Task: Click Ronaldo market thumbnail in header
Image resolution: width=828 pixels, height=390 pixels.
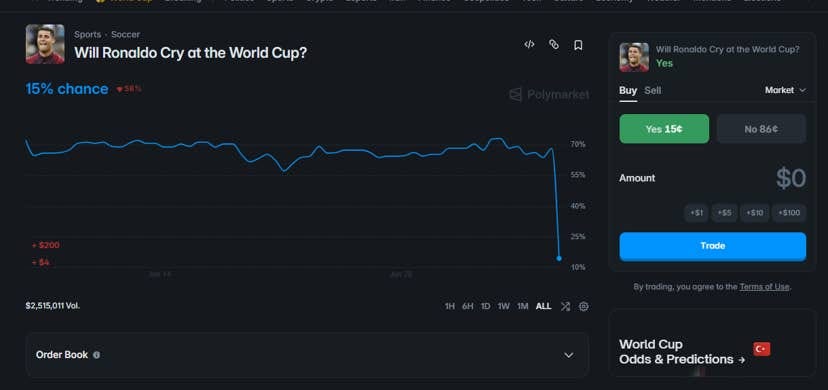Action: (x=45, y=44)
